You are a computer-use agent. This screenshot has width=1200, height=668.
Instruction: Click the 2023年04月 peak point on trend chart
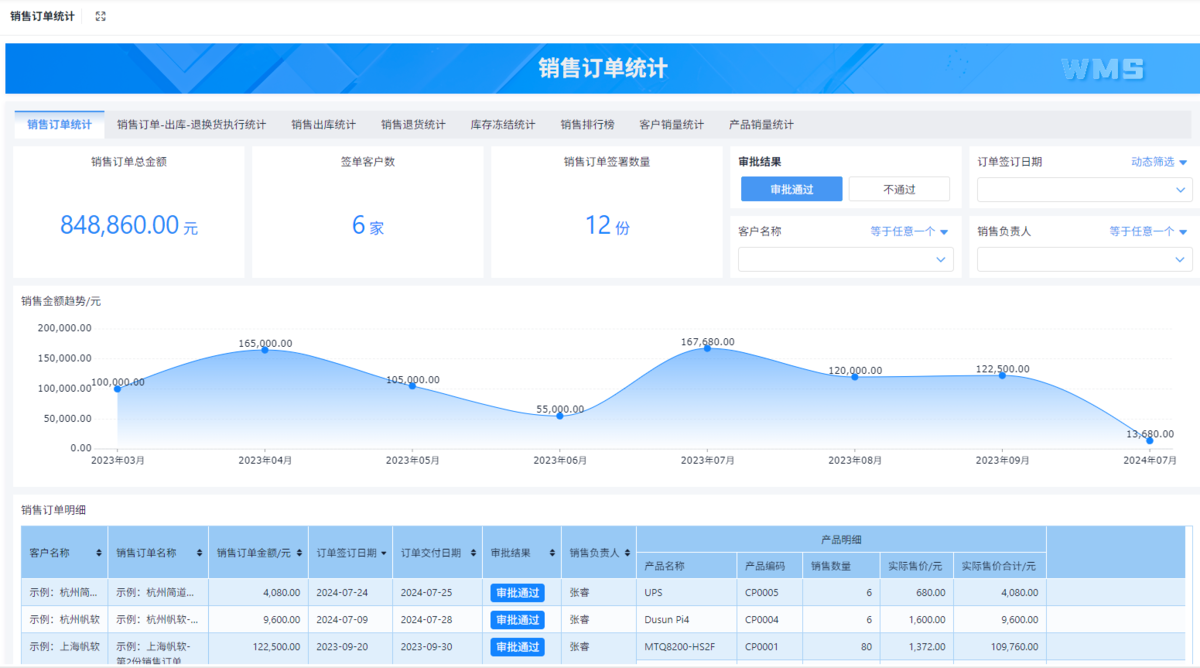(x=265, y=349)
